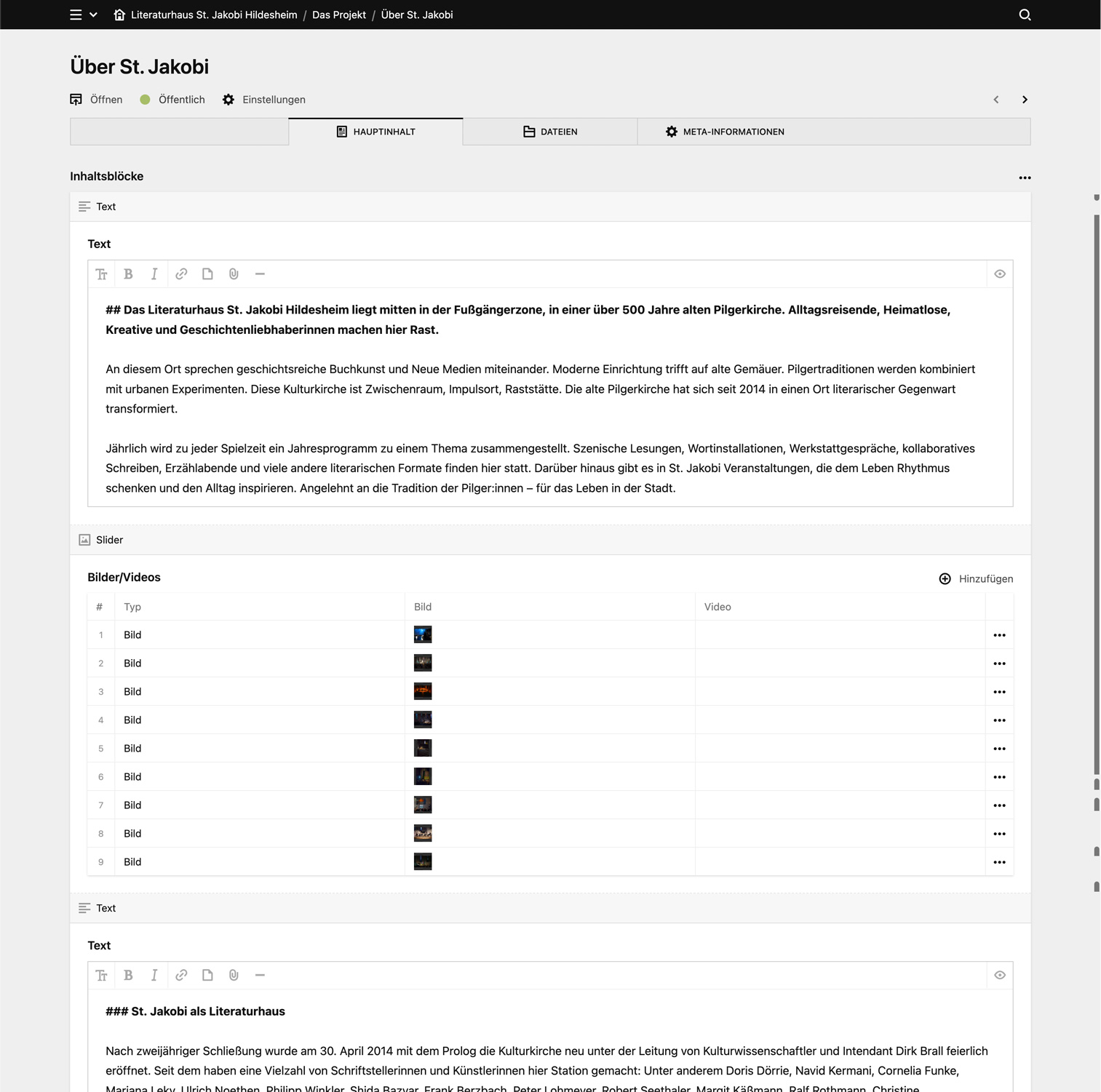Insert horizontal rule in second text editor
The height and width of the screenshot is (1092, 1101).
260,976
